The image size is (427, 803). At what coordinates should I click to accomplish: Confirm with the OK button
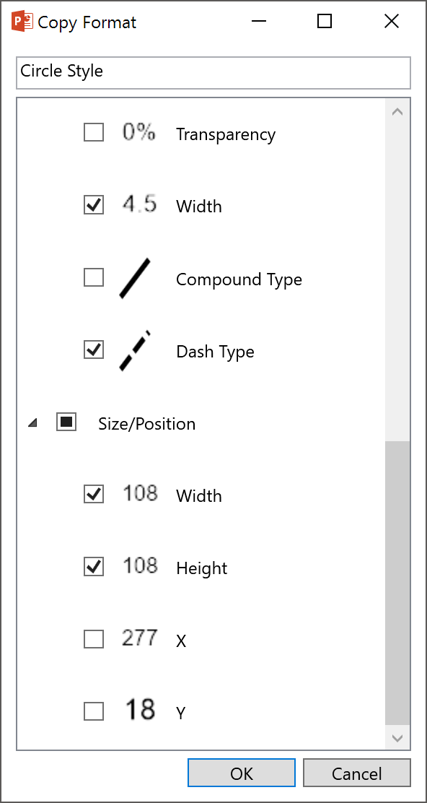(x=241, y=773)
